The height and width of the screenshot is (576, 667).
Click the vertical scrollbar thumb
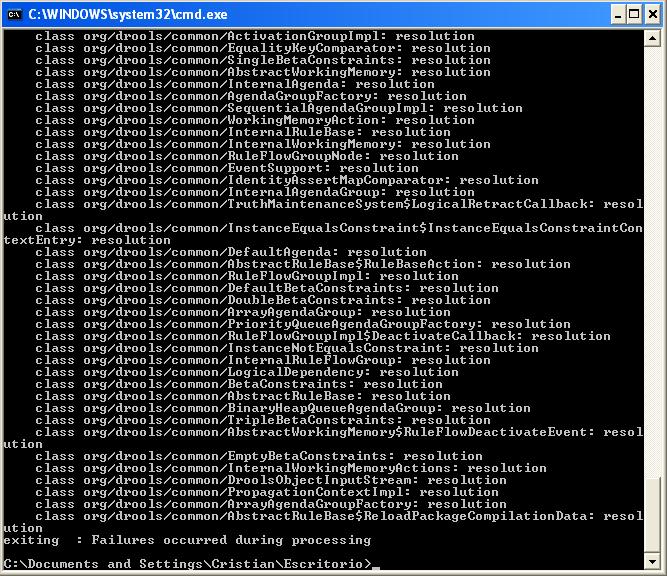pos(652,515)
